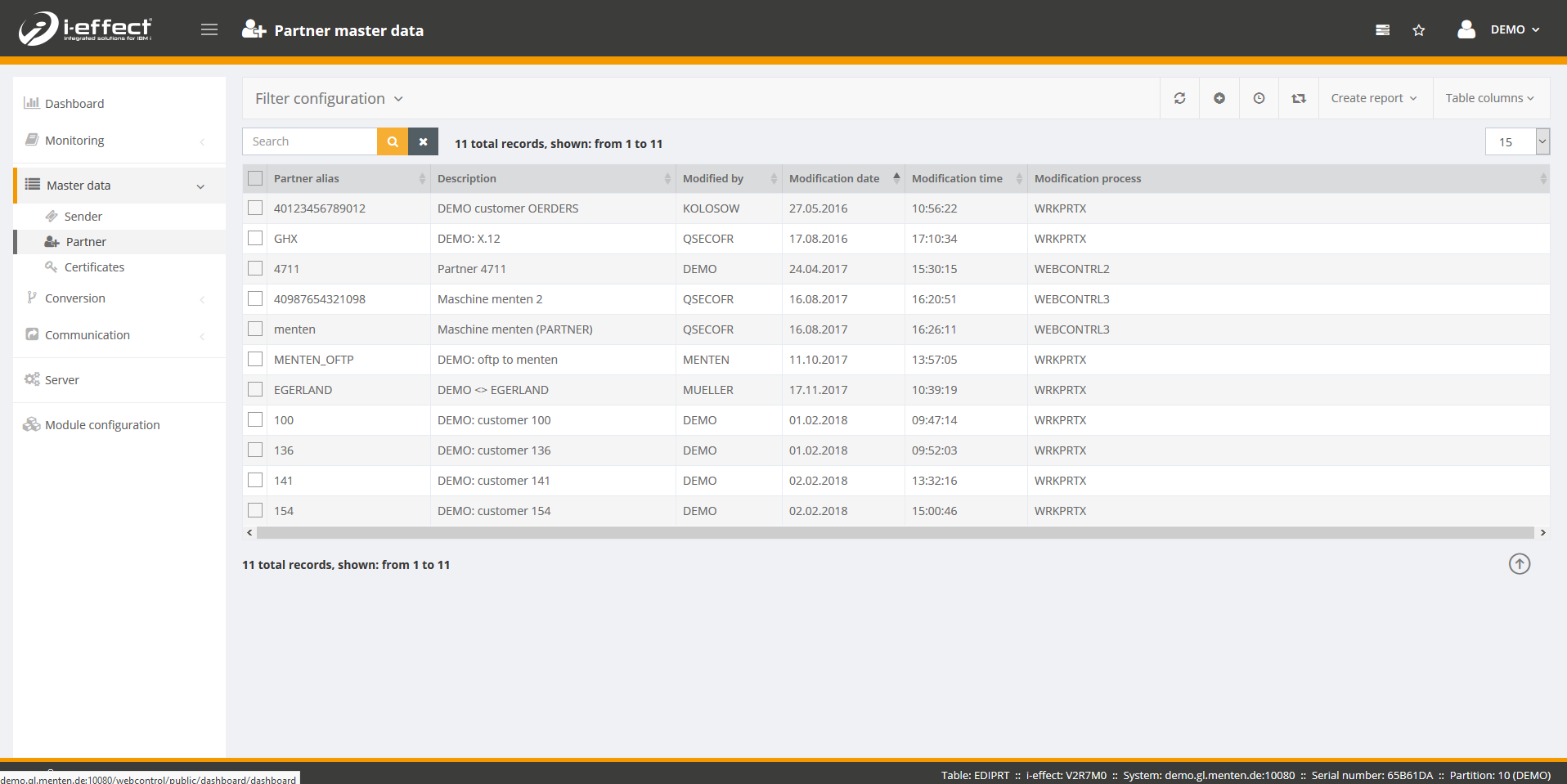
Task: Toggle sidebar with hamburger menu icon
Action: coord(209,29)
